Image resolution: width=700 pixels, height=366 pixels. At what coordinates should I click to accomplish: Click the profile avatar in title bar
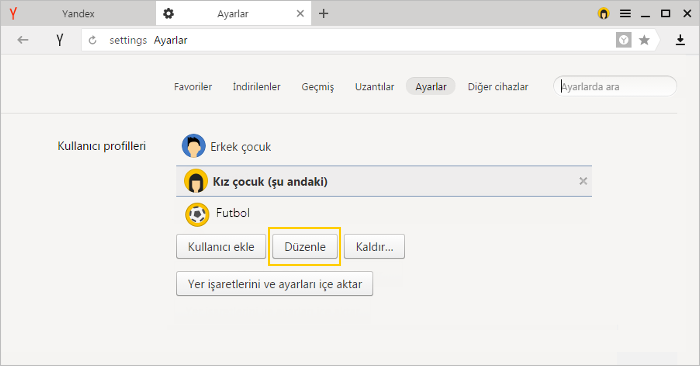(x=603, y=13)
